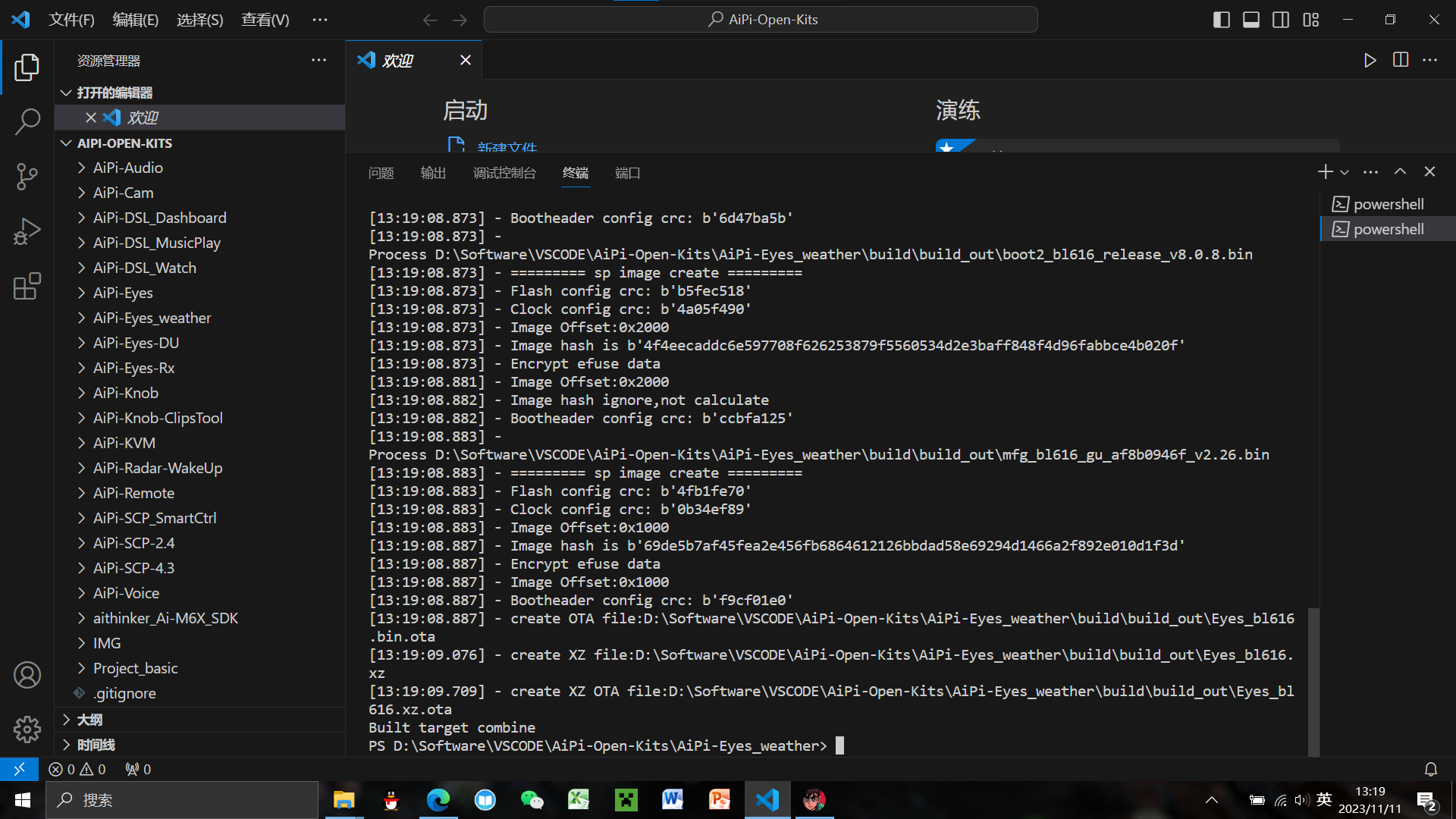Collapse the 打开的编辑器 section

(x=201, y=93)
